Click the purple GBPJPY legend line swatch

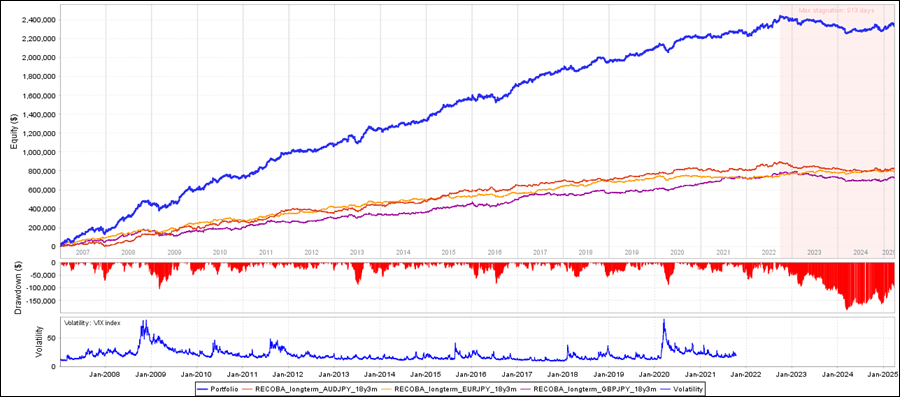click(526, 390)
